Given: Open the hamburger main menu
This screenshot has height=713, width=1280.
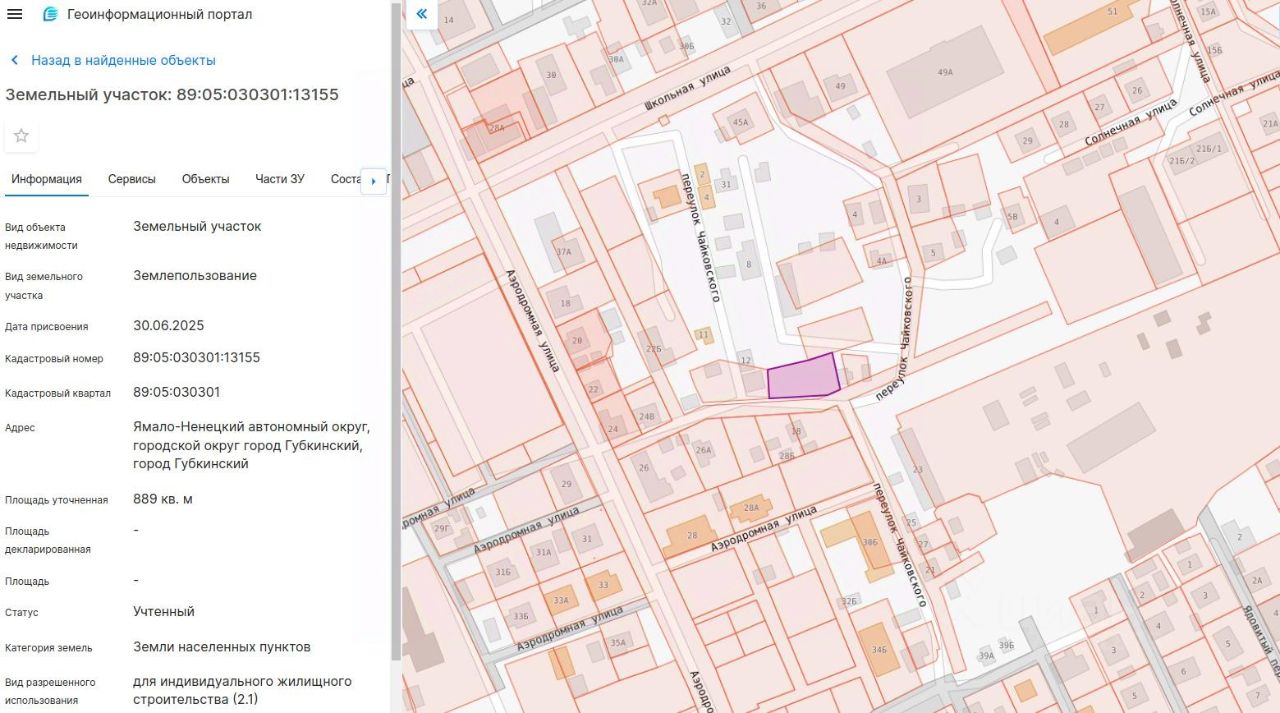Looking at the screenshot, I should click(15, 14).
